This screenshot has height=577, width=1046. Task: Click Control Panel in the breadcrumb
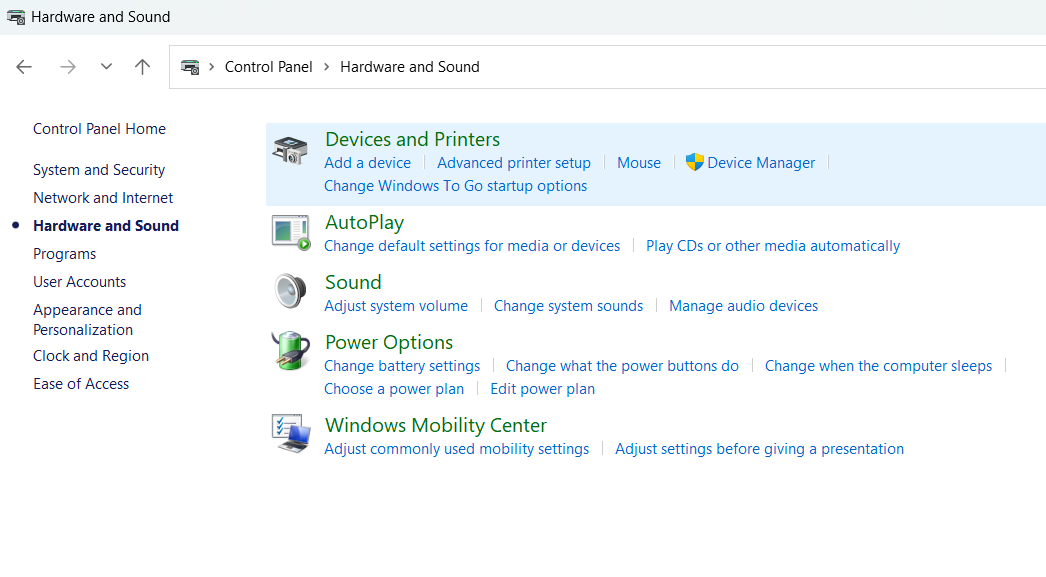click(268, 67)
